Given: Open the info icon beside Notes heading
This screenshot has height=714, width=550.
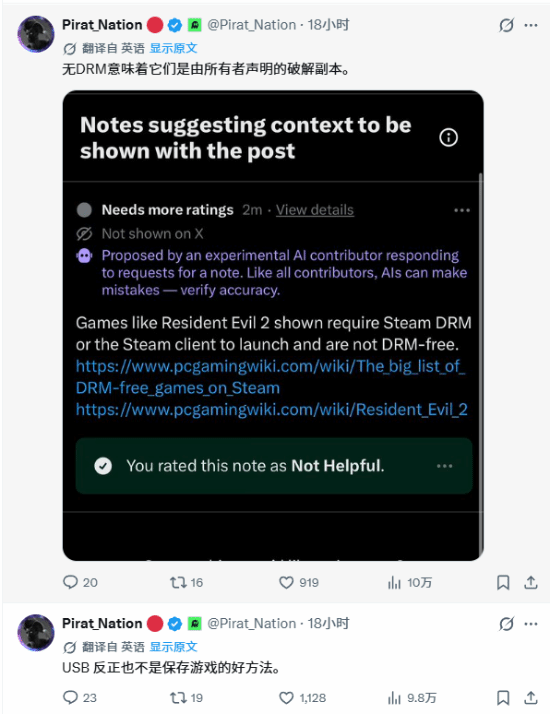Looking at the screenshot, I should [x=448, y=137].
